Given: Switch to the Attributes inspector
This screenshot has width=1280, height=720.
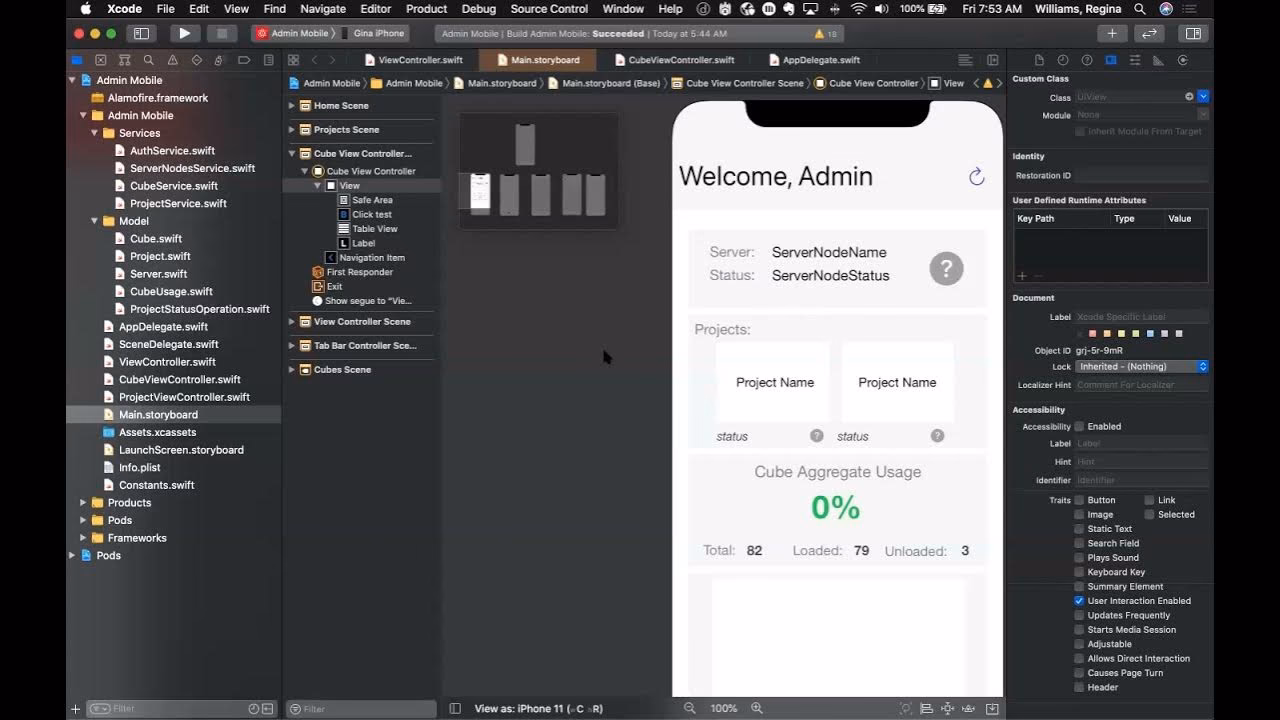Looking at the screenshot, I should point(1135,60).
